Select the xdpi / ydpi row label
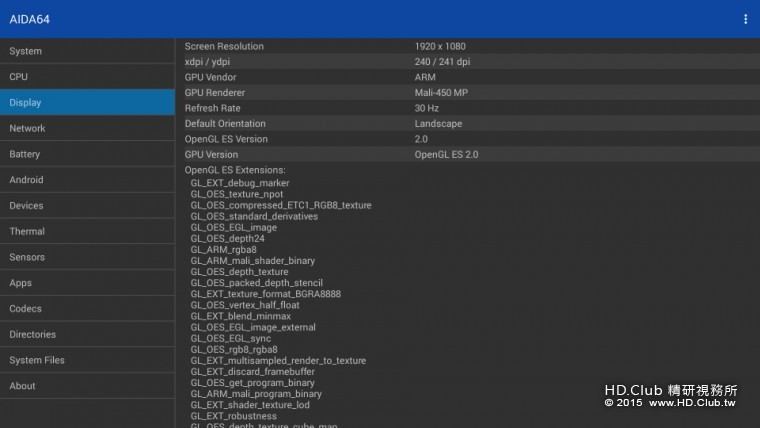This screenshot has height=428, width=760. pyautogui.click(x=207, y=62)
